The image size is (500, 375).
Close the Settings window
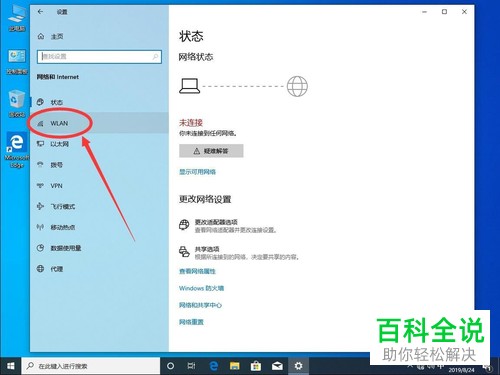464,12
